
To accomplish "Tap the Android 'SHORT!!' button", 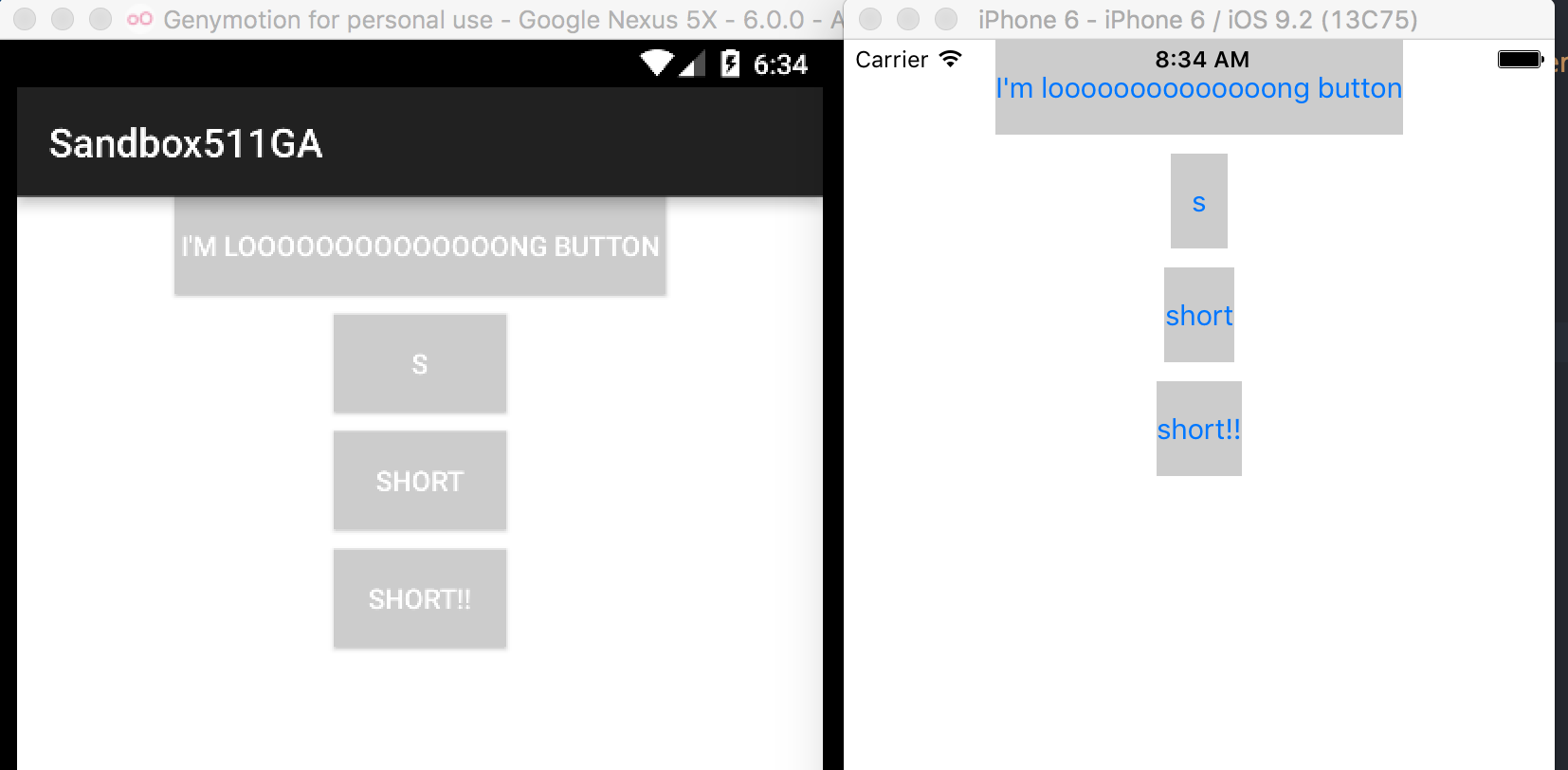I will click(x=420, y=598).
